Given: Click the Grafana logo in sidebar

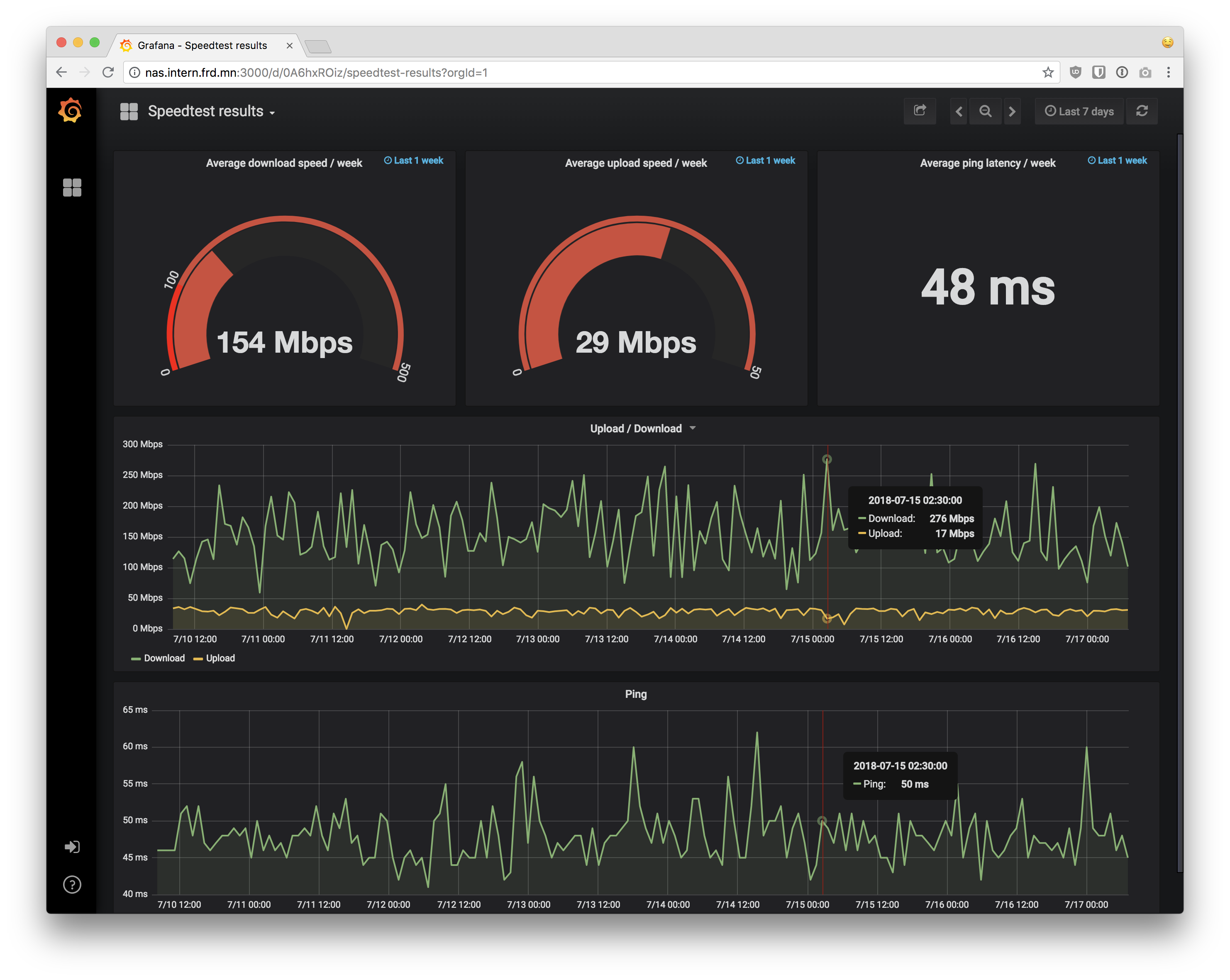Looking at the screenshot, I should [70, 110].
